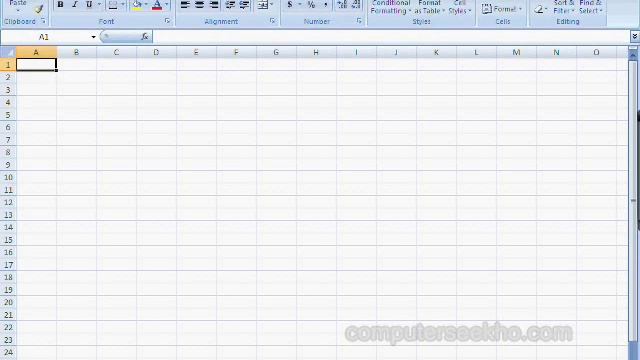Open Find & Select menu
The image size is (640, 360).
coord(590,7)
